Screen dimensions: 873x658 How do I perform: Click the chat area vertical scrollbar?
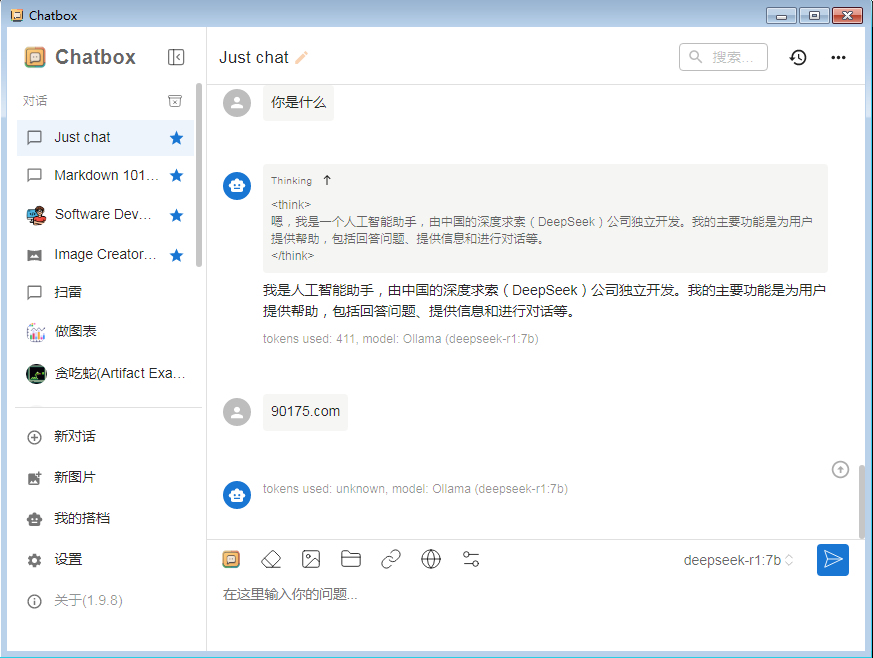(x=862, y=502)
